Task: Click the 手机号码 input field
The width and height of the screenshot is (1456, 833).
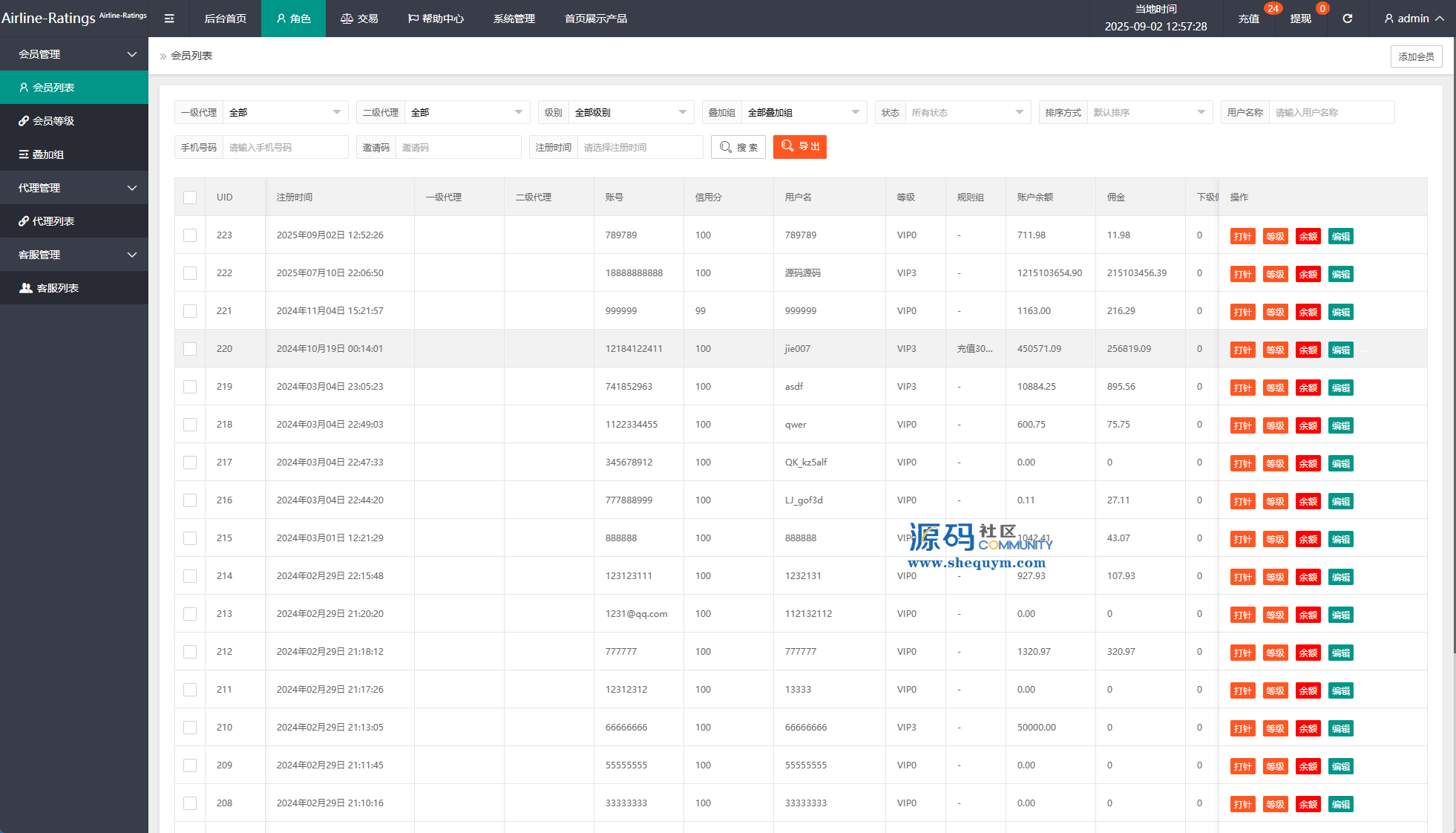Action: click(x=285, y=148)
